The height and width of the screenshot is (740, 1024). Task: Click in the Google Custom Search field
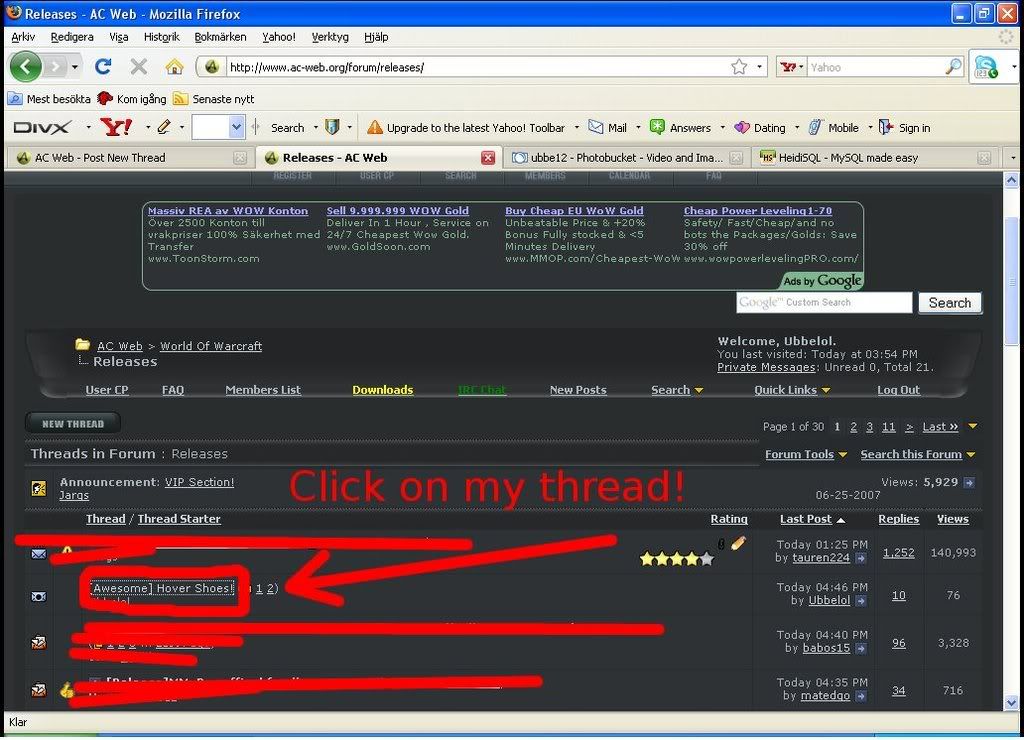pos(824,302)
